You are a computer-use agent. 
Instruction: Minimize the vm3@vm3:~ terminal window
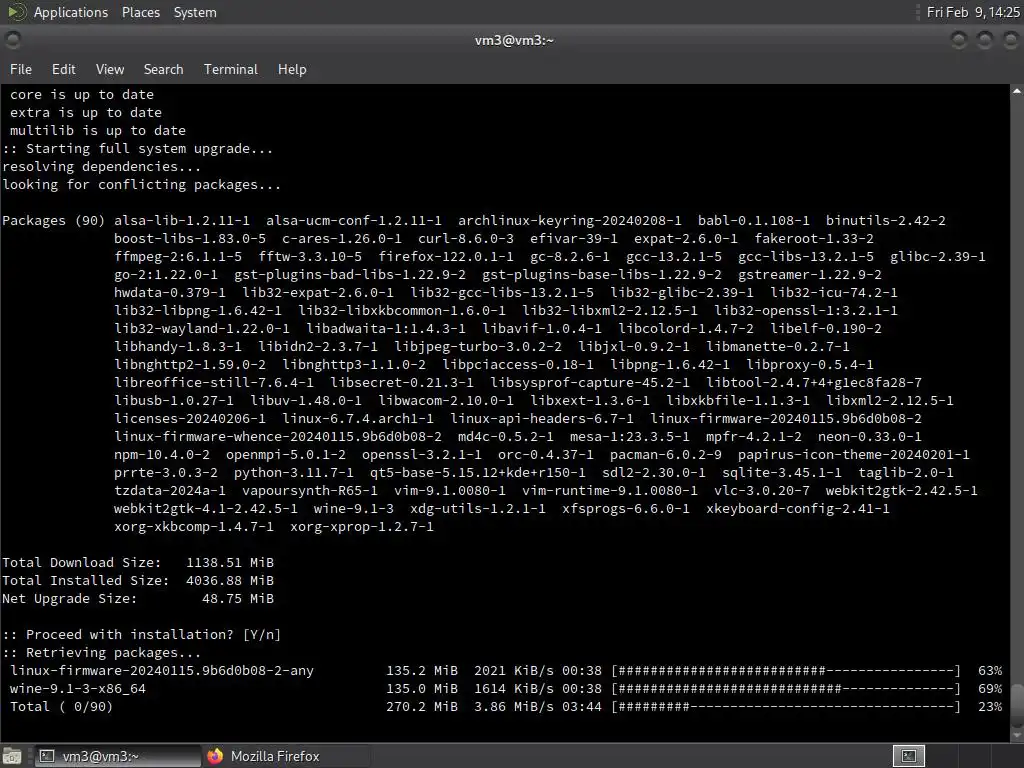click(959, 40)
